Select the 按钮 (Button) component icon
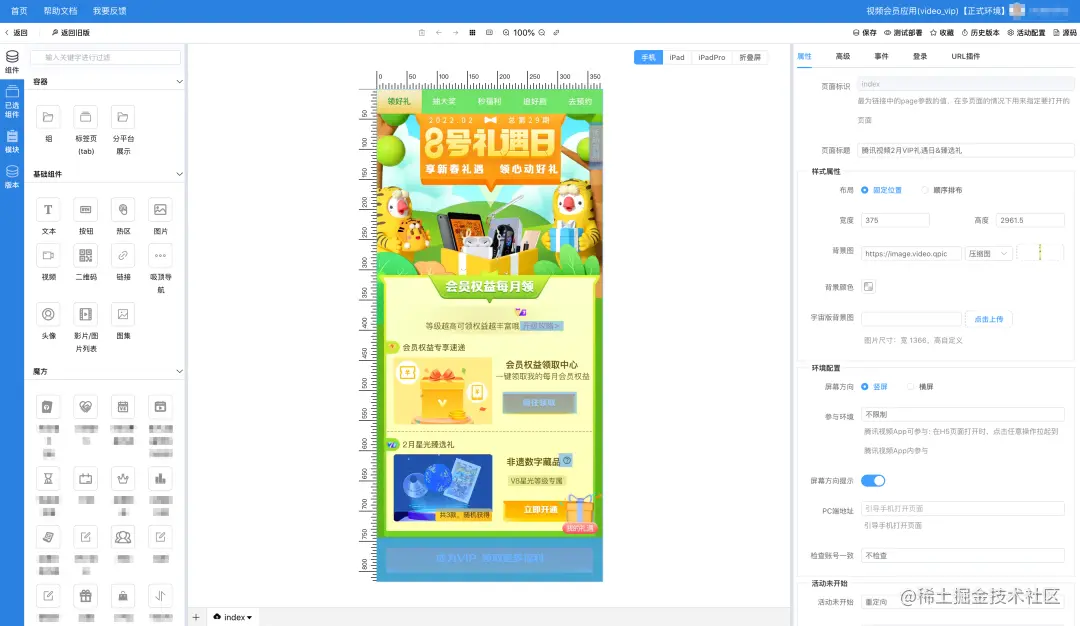This screenshot has height=626, width=1080. [85, 209]
